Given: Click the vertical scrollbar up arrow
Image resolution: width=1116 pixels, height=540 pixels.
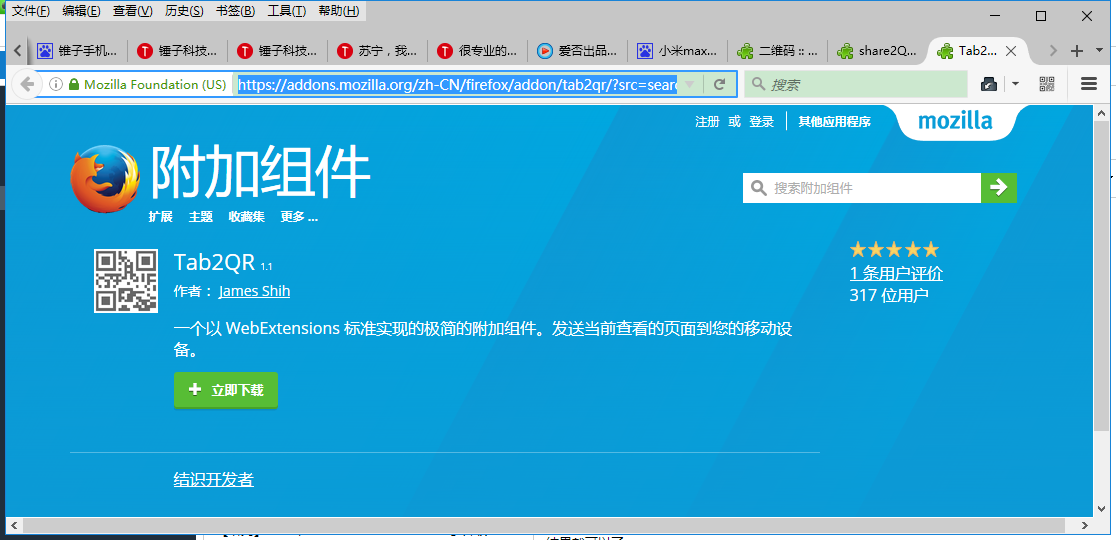Looking at the screenshot, I should point(1100,113).
